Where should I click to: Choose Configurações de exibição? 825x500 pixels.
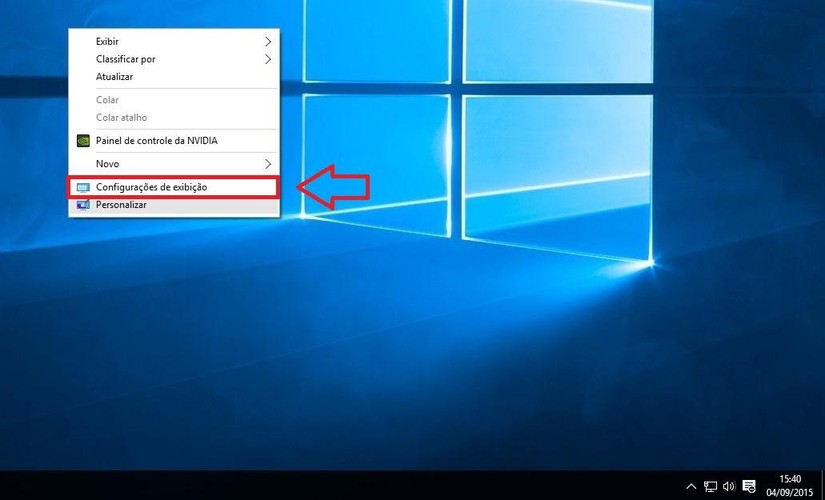[x=174, y=187]
